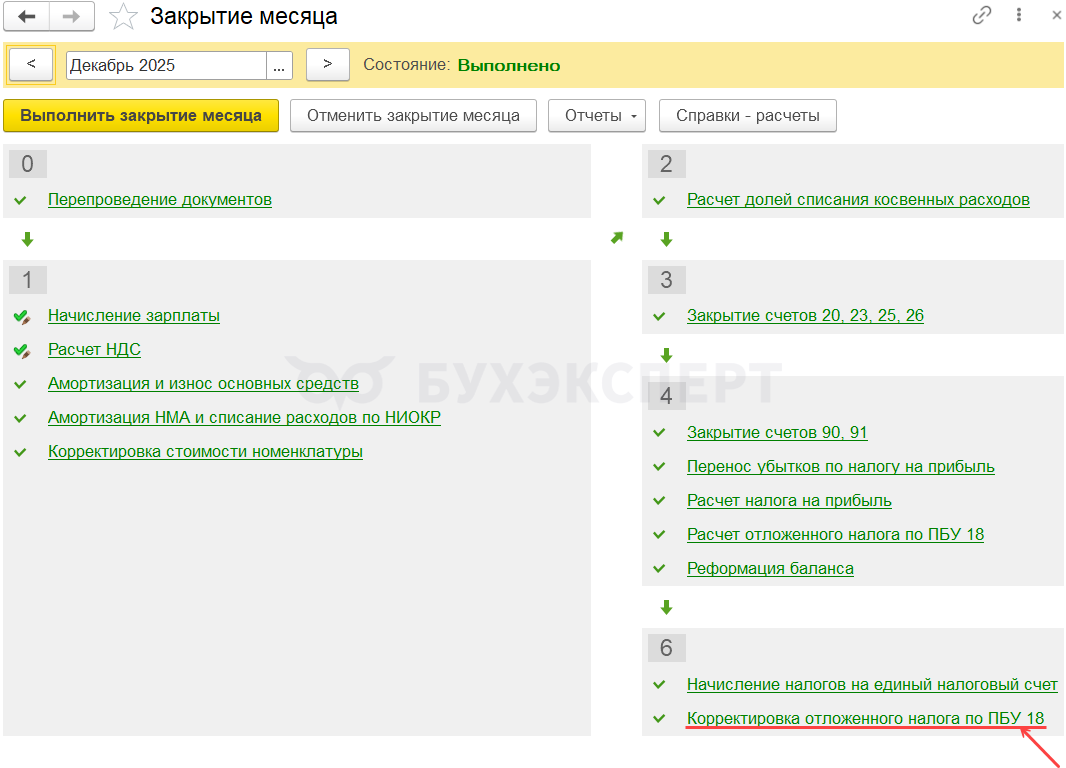Add page to favorites with star icon
The width and height of the screenshot is (1066, 768).
(x=123, y=17)
